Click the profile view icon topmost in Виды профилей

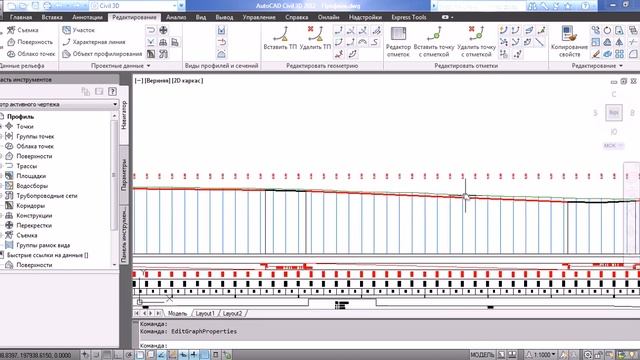[221, 30]
